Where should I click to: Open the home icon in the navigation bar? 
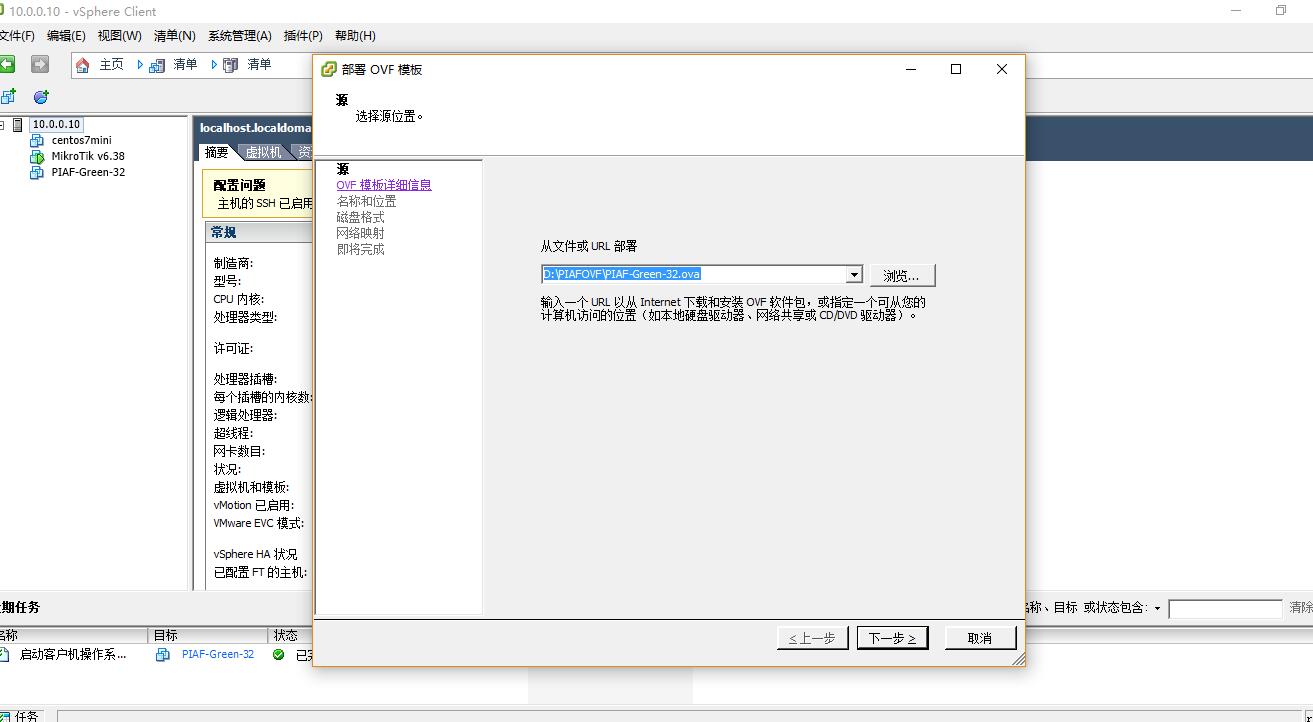click(x=83, y=65)
